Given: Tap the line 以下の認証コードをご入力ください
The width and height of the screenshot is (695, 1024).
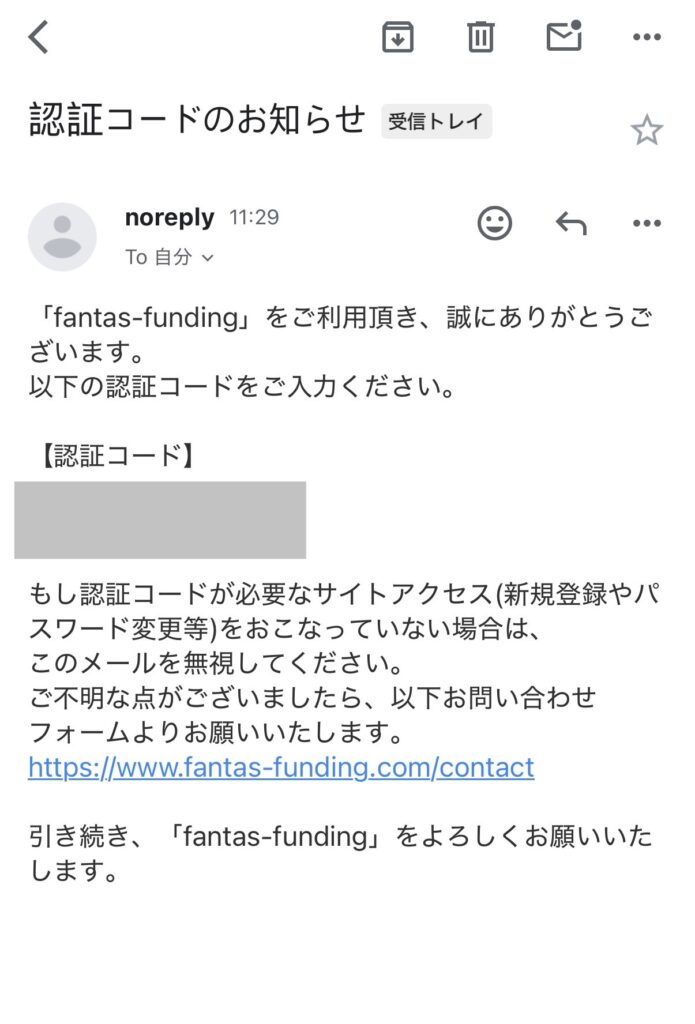Looking at the screenshot, I should 242,387.
